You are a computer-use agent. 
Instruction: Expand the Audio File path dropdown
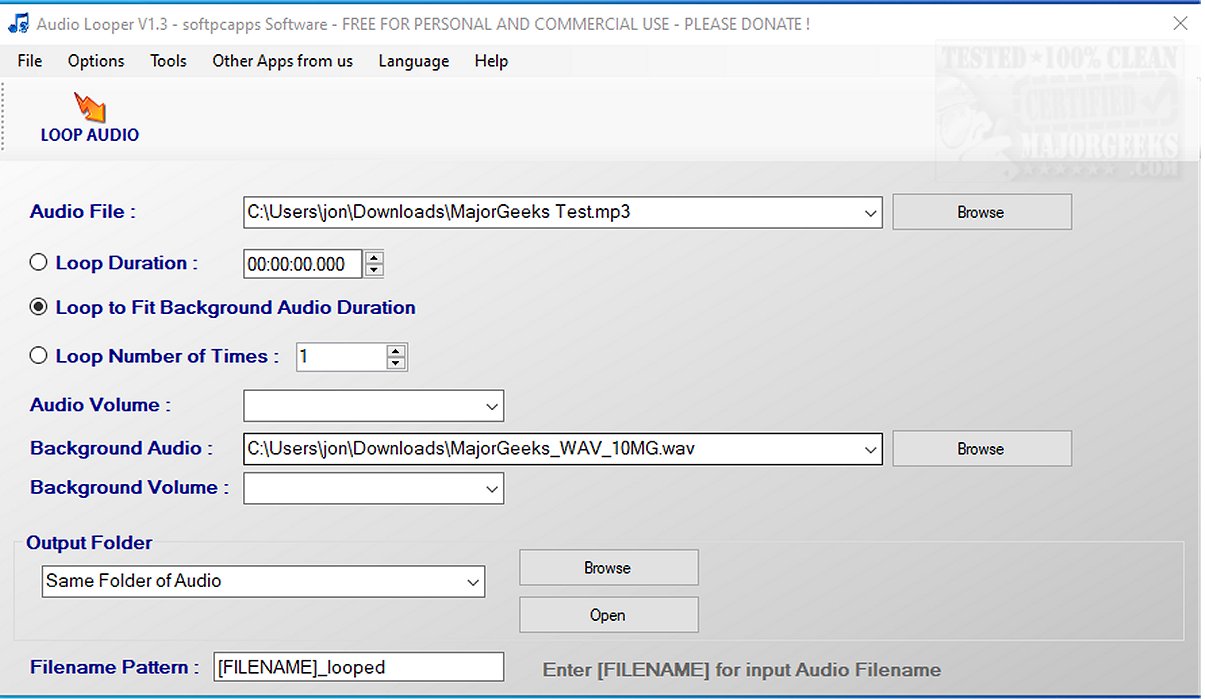tap(870, 213)
